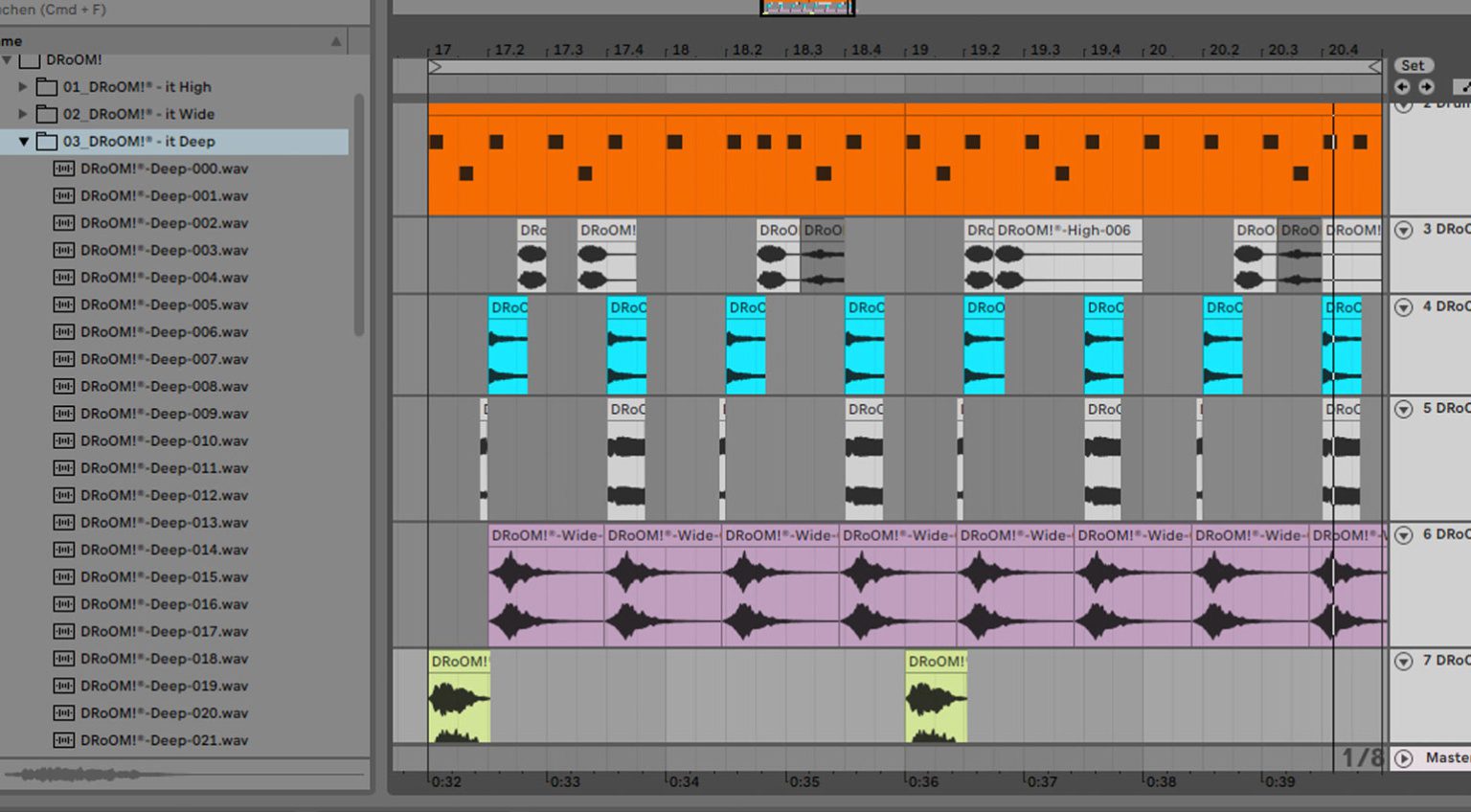Collapse the root DRoOM! browser entry
The image size is (1471, 812).
(8, 59)
